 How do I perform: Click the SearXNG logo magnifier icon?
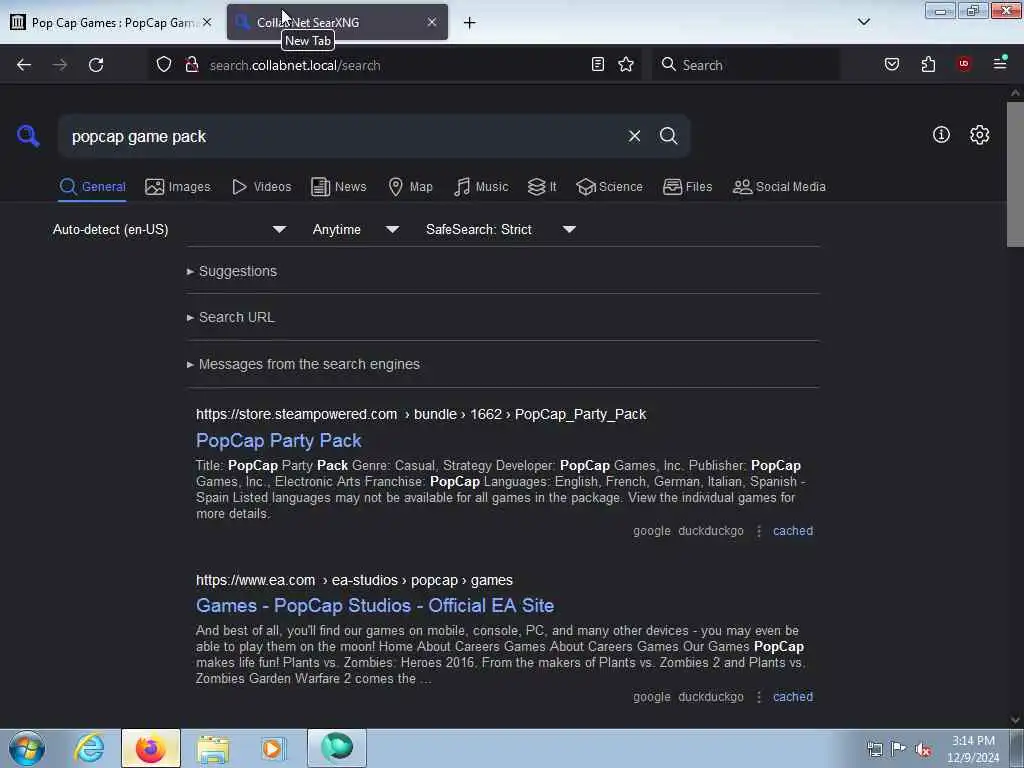tap(28, 136)
